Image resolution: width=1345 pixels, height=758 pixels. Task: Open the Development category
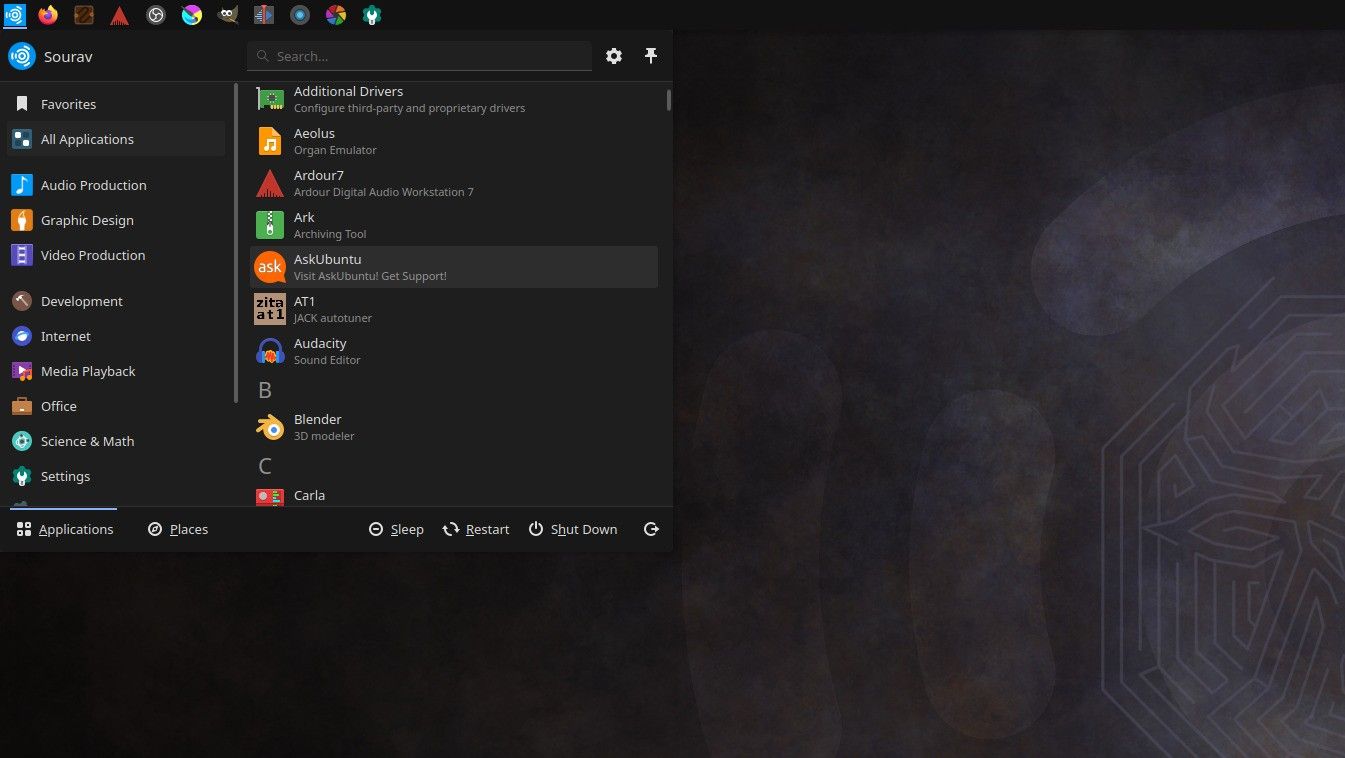81,301
